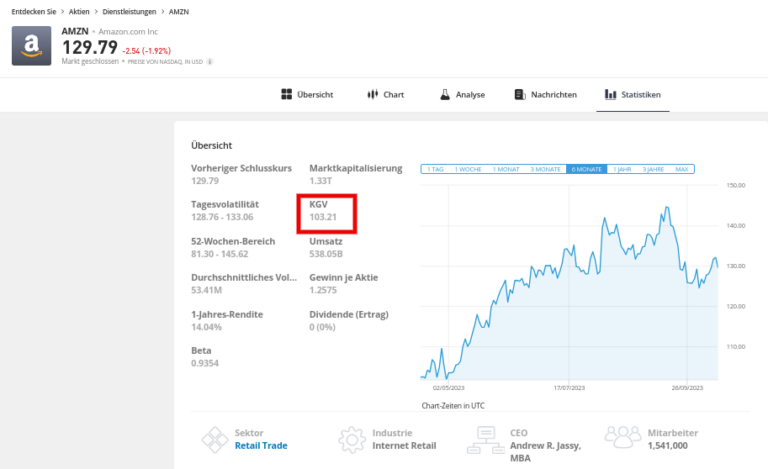Click the Amazon.com Inc company name

tap(128, 32)
